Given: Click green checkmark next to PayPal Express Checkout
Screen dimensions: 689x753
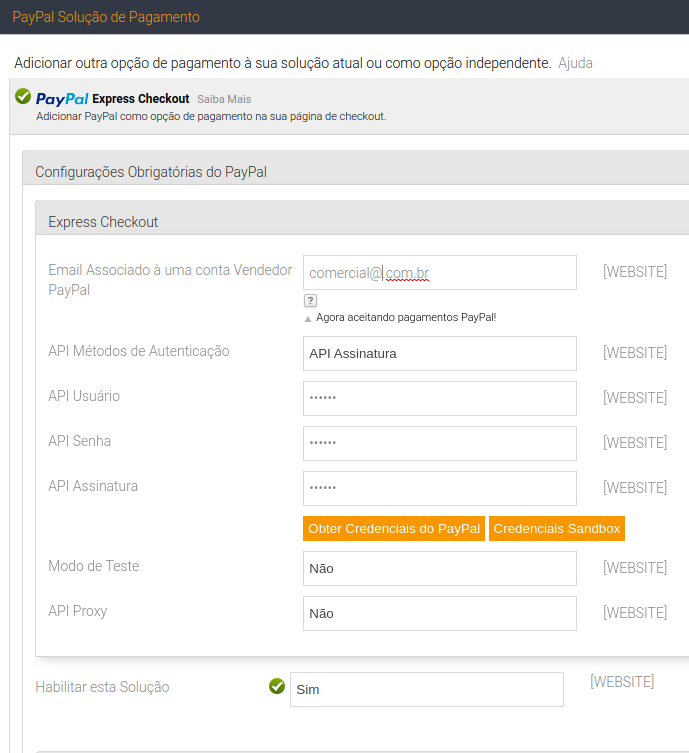Looking at the screenshot, I should (23, 96).
